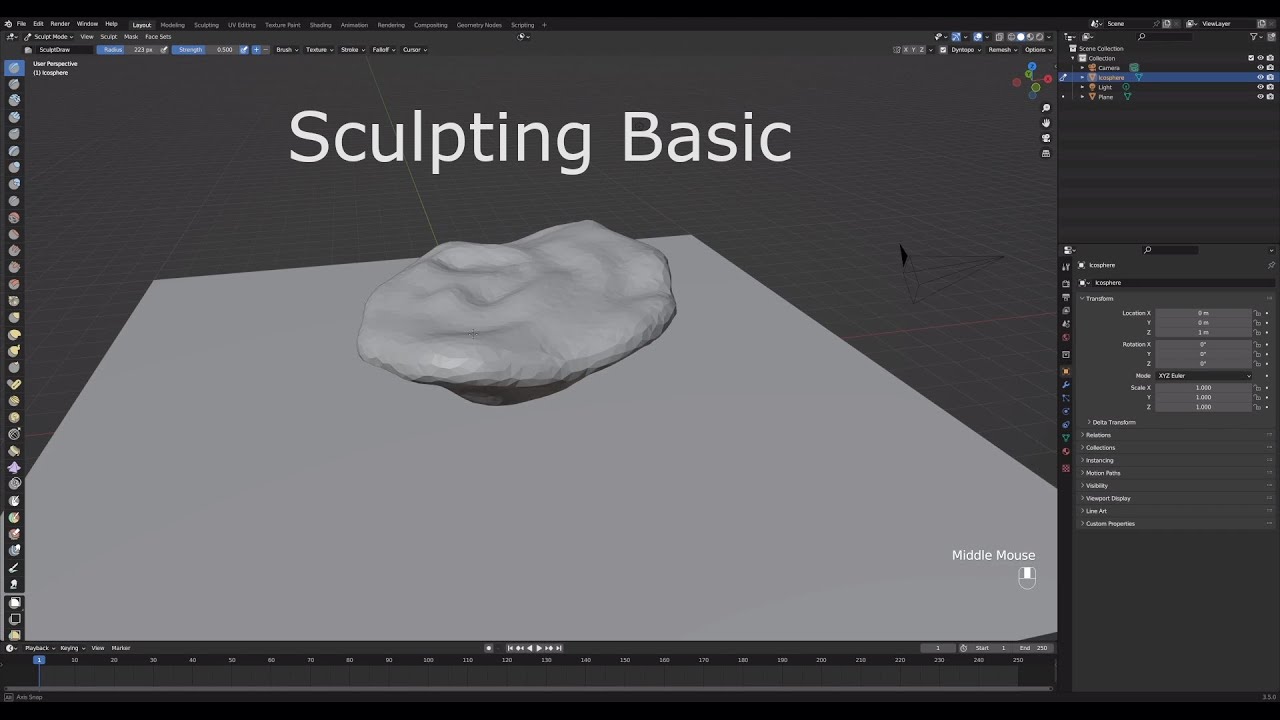Switch to the Shading workspace tab
Viewport: 1280px width, 720px height.
click(320, 25)
